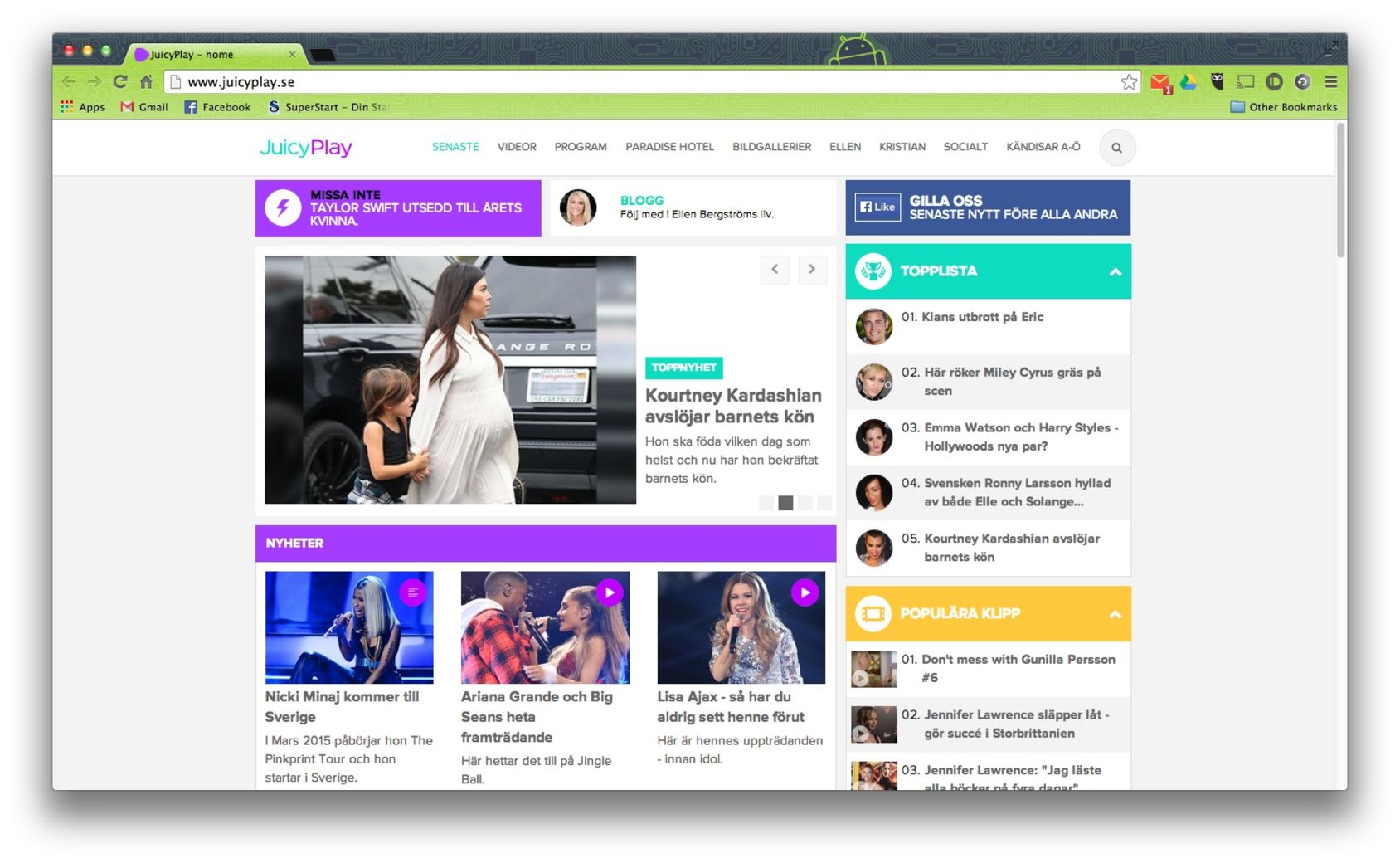Click the Topplista trophy icon
The width and height of the screenshot is (1400, 863).
[873, 271]
